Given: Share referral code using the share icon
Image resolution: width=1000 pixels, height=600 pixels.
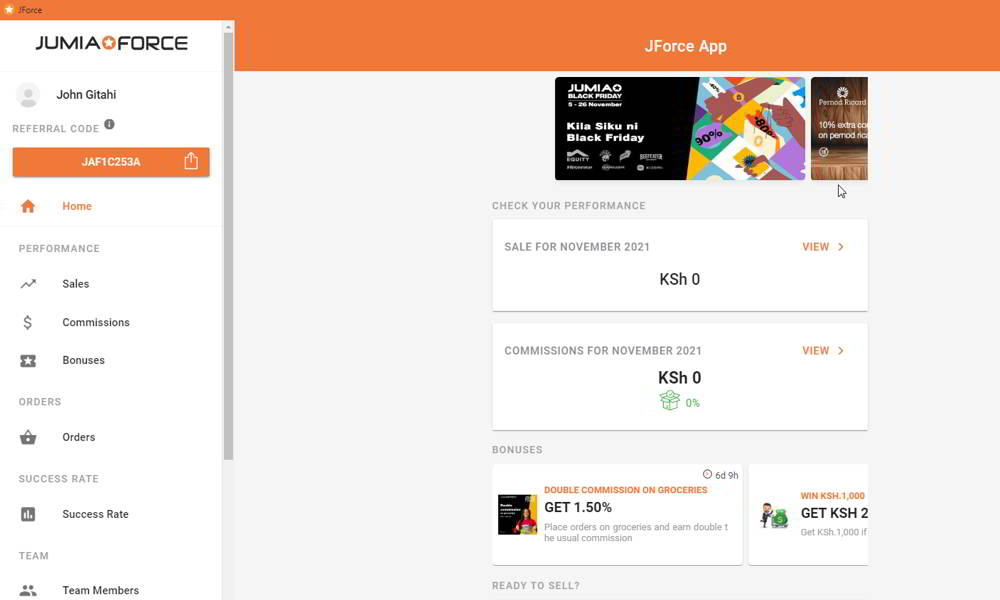Looking at the screenshot, I should (191, 161).
